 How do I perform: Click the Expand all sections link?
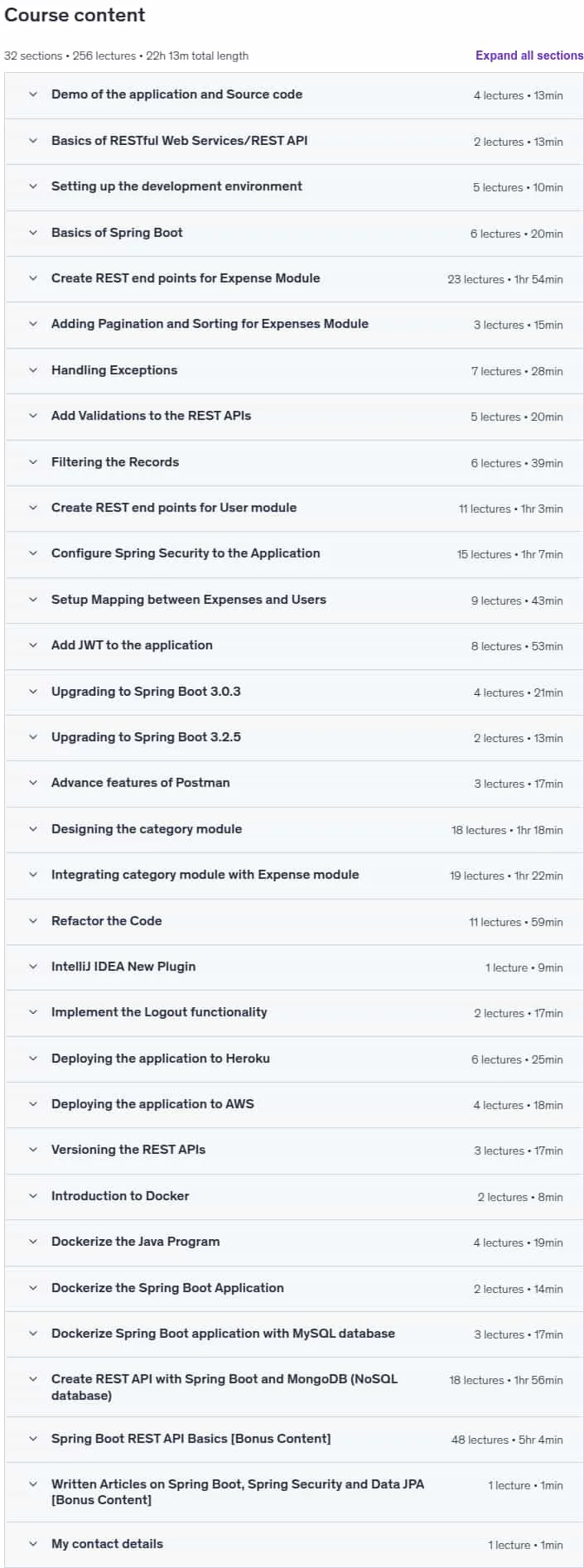click(x=529, y=55)
